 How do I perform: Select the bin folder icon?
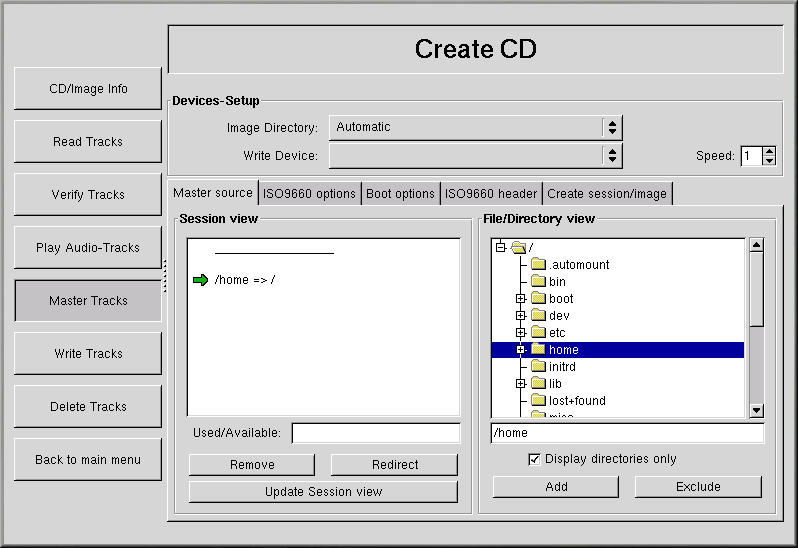[x=538, y=282]
